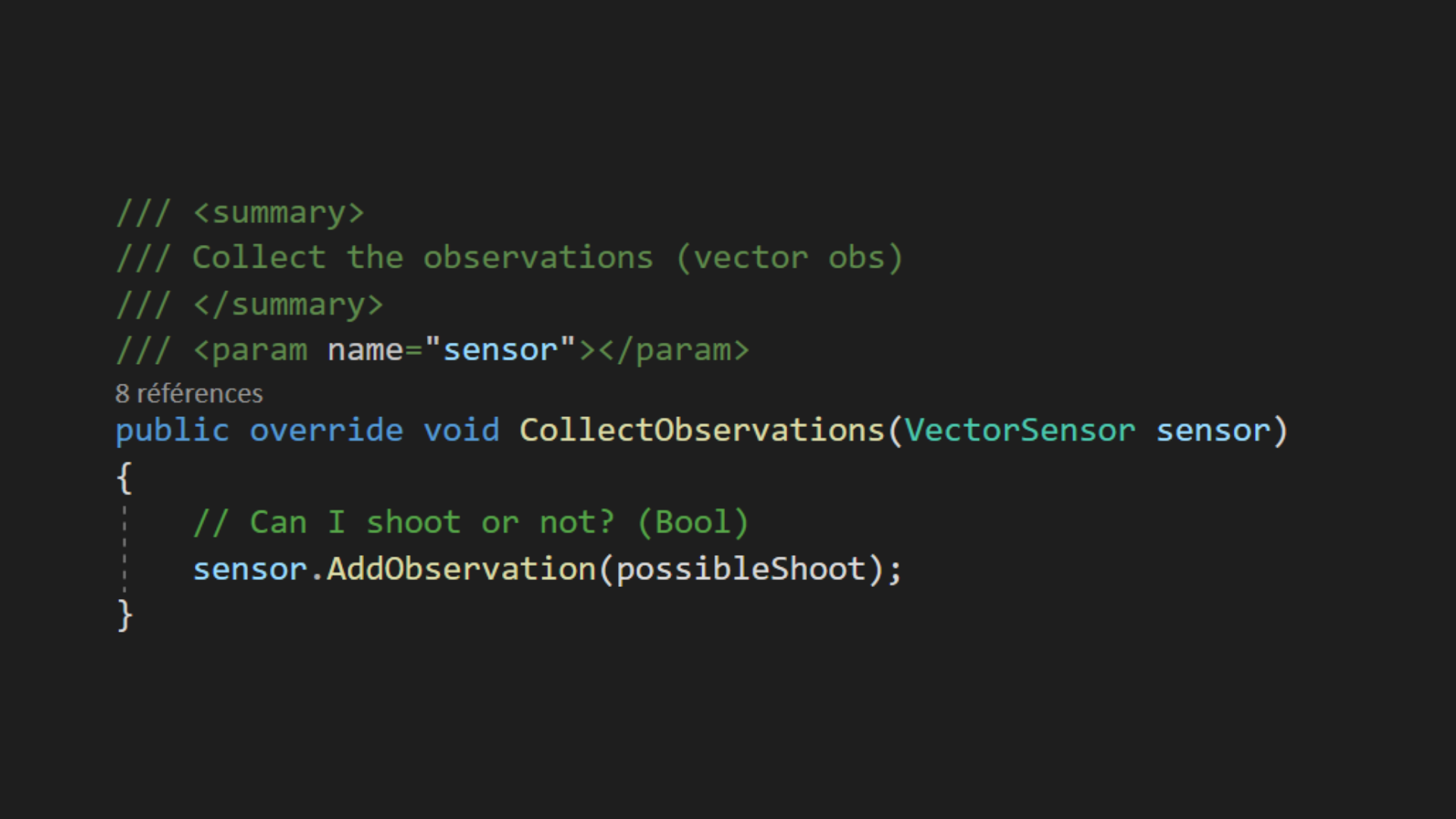The width and height of the screenshot is (1456, 819).
Task: Click the VectorSensor type name
Action: coord(1019,431)
